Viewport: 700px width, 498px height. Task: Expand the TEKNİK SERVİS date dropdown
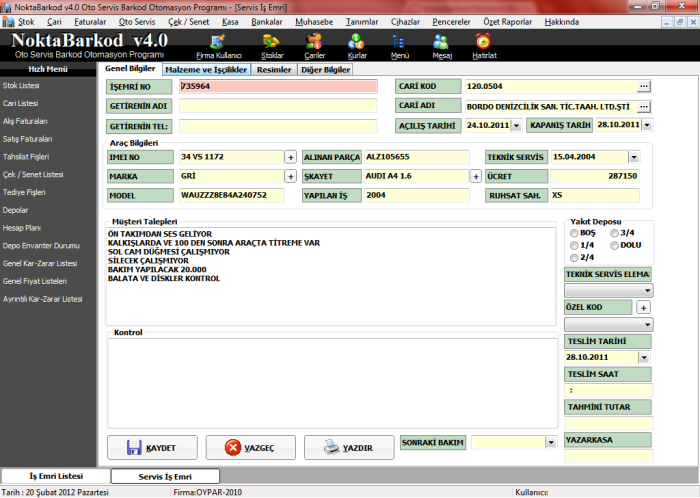pos(634,157)
